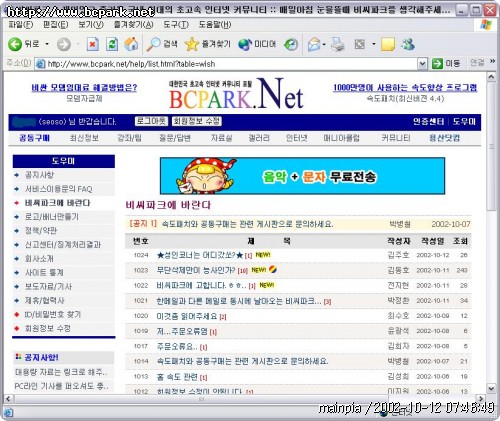Select ID/비밀번호 찾기 in the sidebar
This screenshot has width=500, height=421.
(x=53, y=314)
